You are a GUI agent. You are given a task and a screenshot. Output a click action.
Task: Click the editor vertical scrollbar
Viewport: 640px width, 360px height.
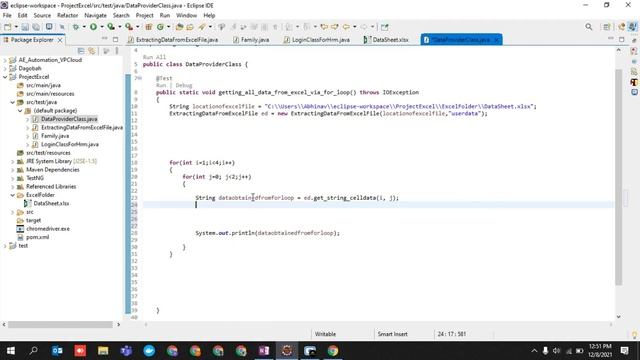[x=618, y=177]
